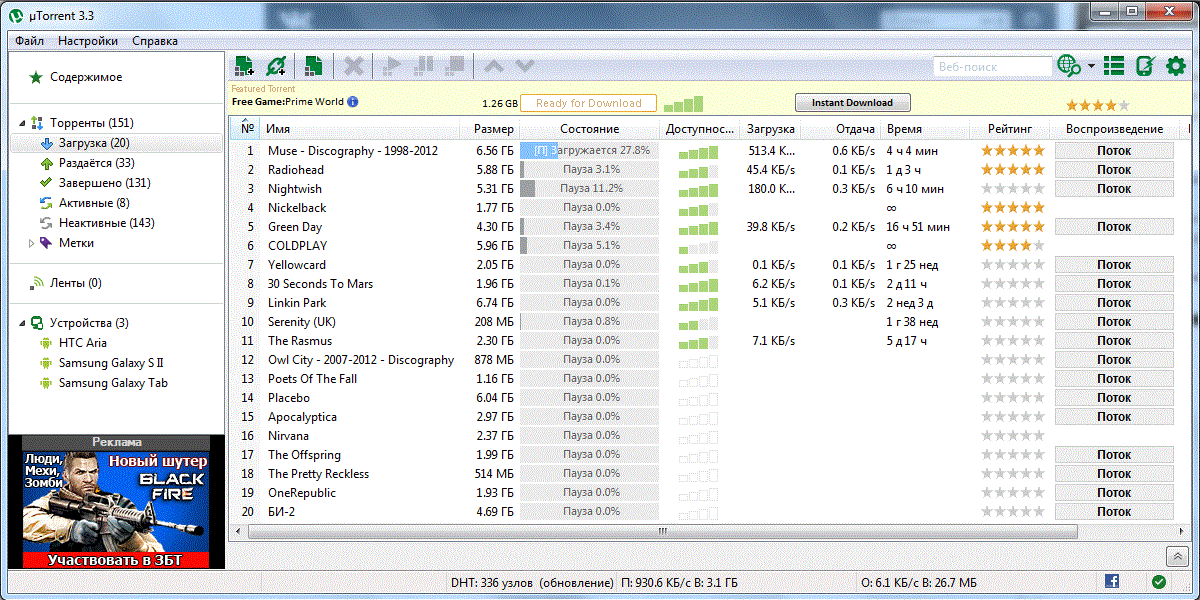
Task: Click the info icon beside Prime World
Action: click(x=352, y=102)
